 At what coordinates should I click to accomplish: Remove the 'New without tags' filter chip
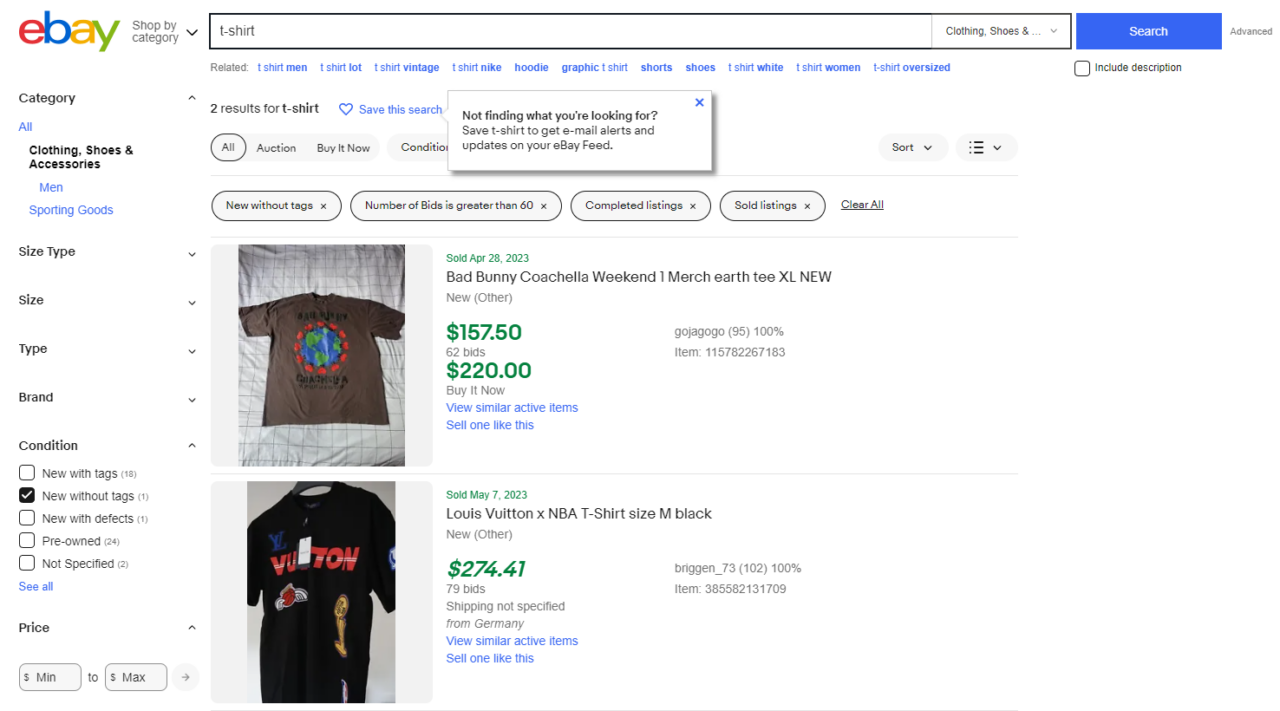tap(323, 205)
